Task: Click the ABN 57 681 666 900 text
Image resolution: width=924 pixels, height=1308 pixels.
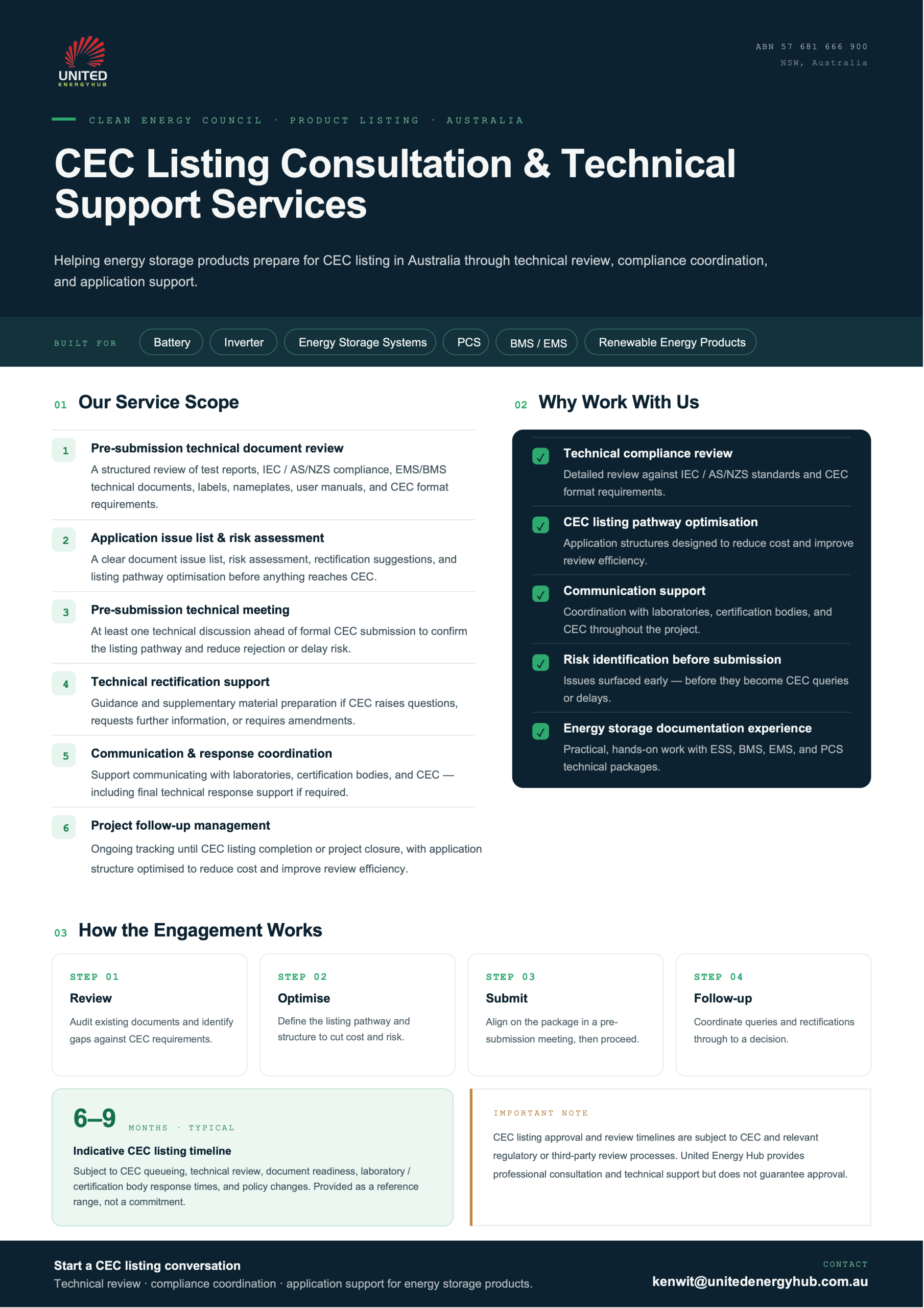Action: [x=812, y=46]
